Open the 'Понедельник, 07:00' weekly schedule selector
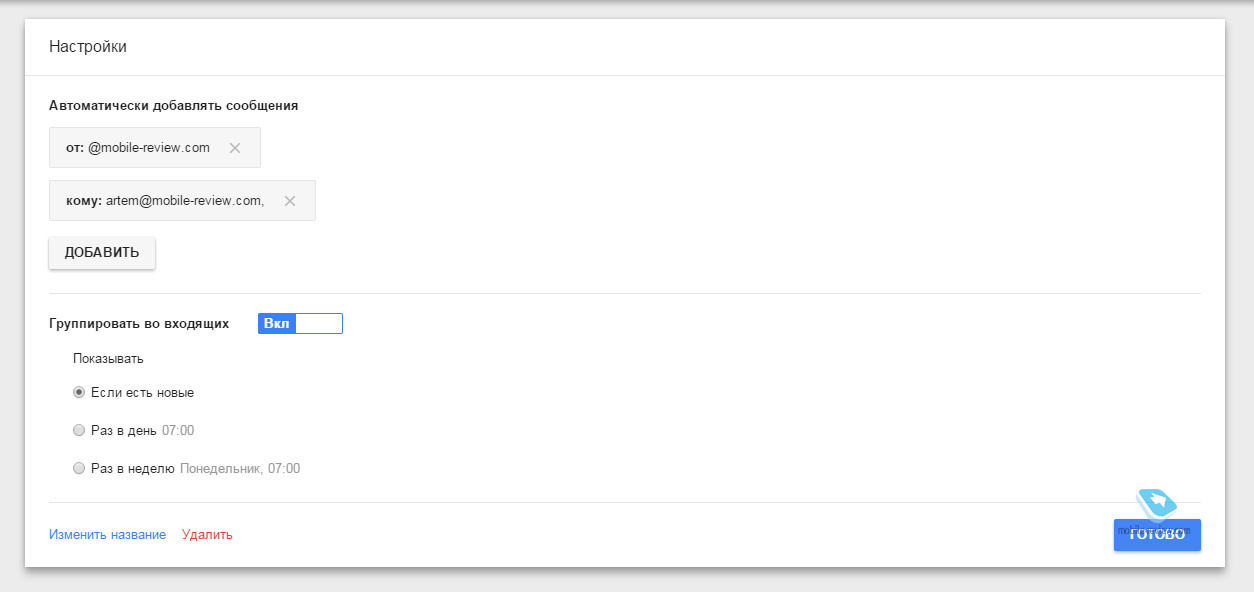 [240, 468]
